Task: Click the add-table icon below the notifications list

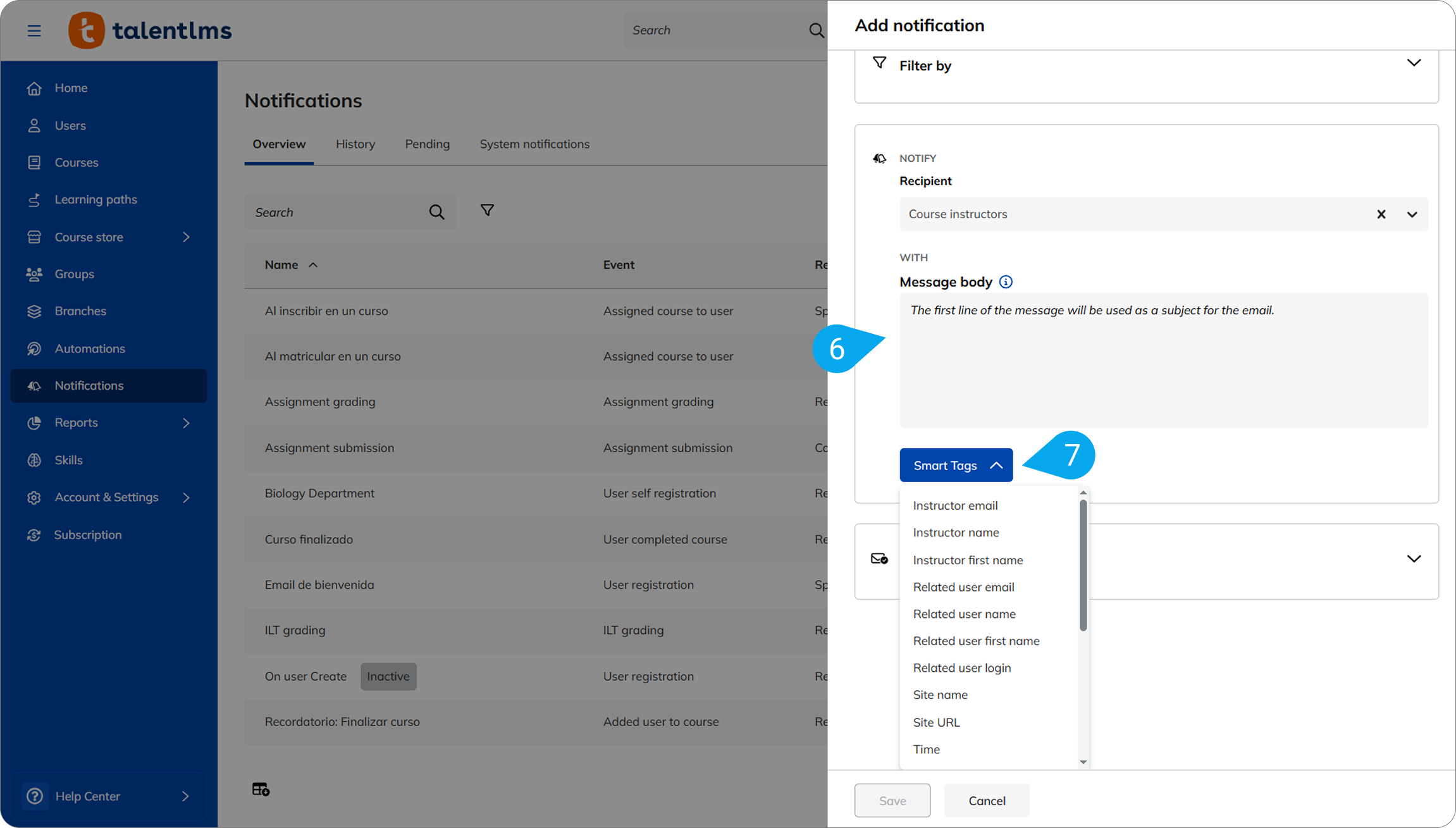Action: [x=261, y=789]
